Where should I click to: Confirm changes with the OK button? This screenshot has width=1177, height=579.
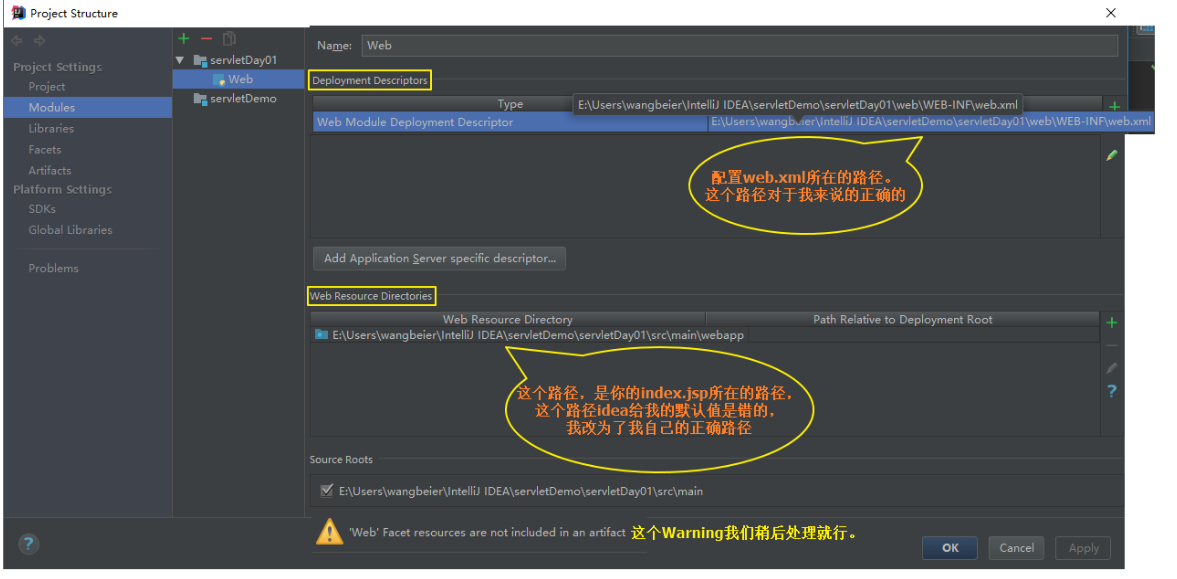(x=948, y=547)
